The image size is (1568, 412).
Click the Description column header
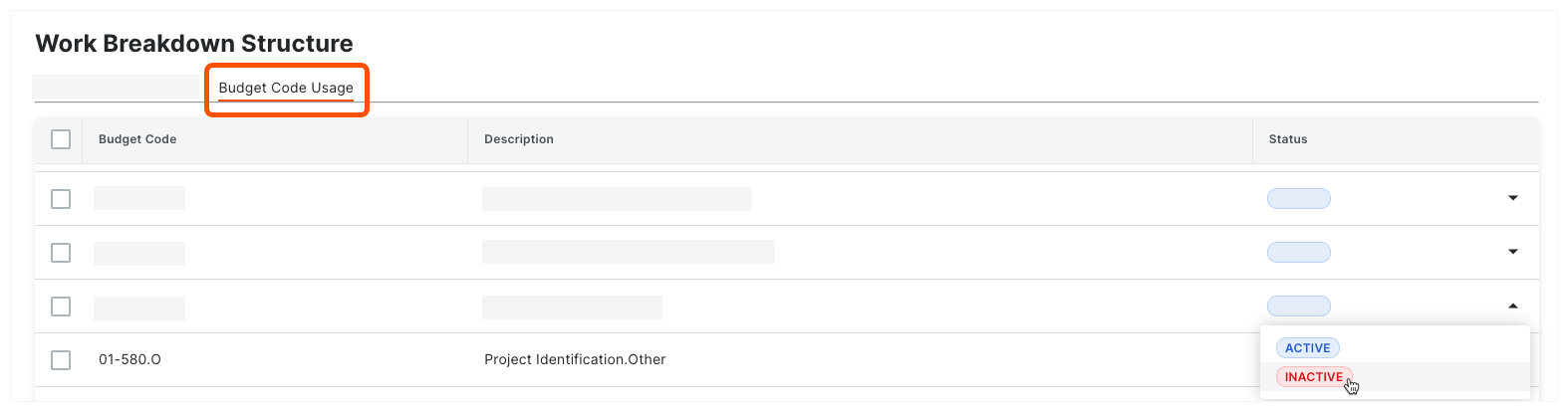519,139
